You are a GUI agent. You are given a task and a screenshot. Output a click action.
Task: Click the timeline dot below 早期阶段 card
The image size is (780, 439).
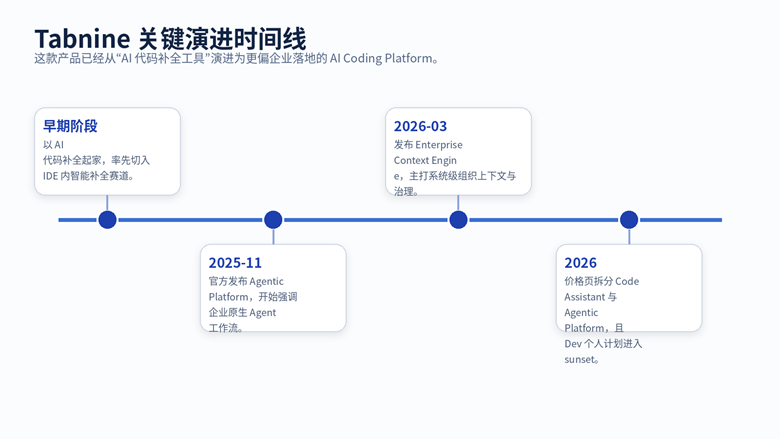pos(107,220)
